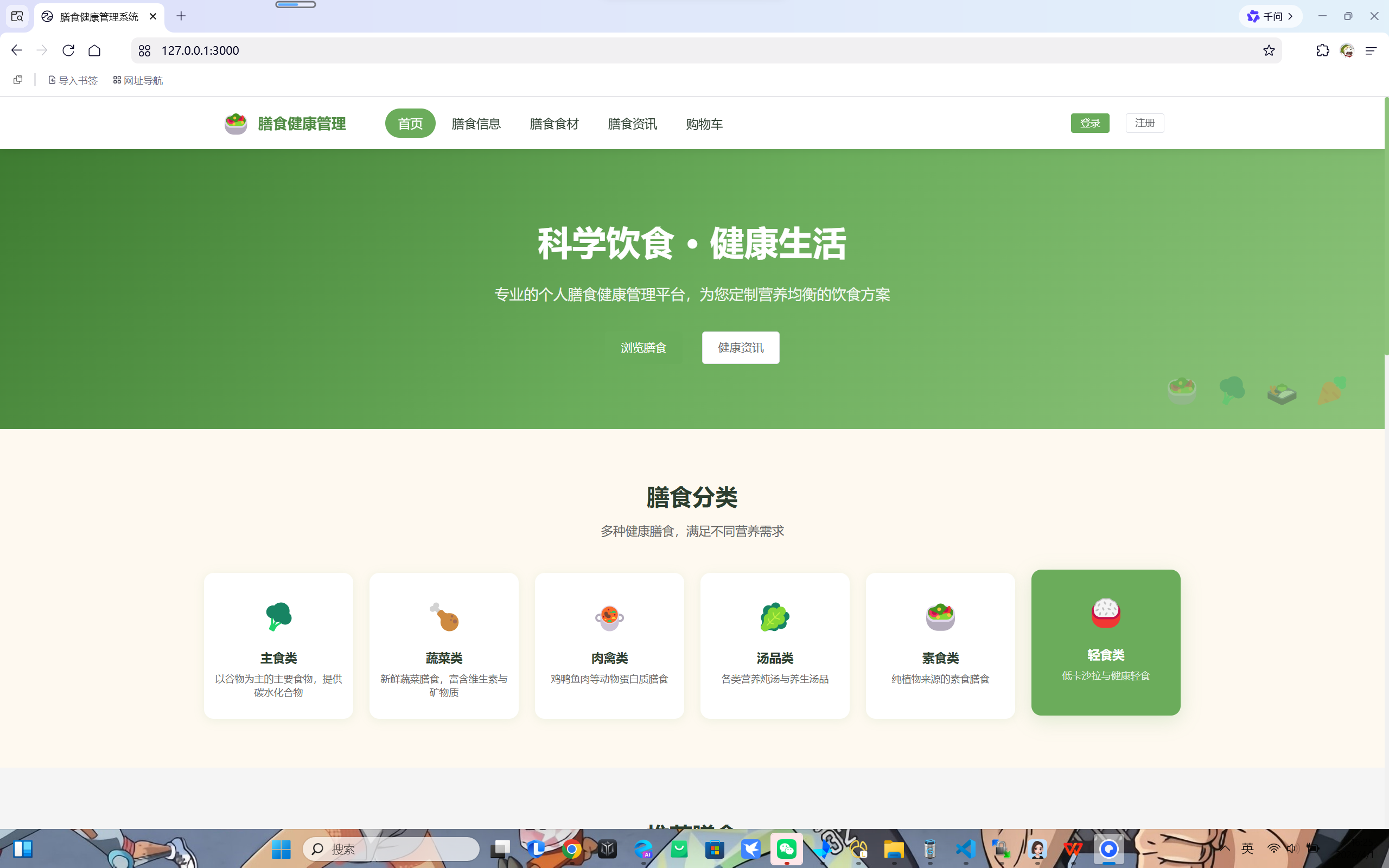Select the 轻食类 category card
This screenshot has height=868, width=1389.
(1105, 642)
